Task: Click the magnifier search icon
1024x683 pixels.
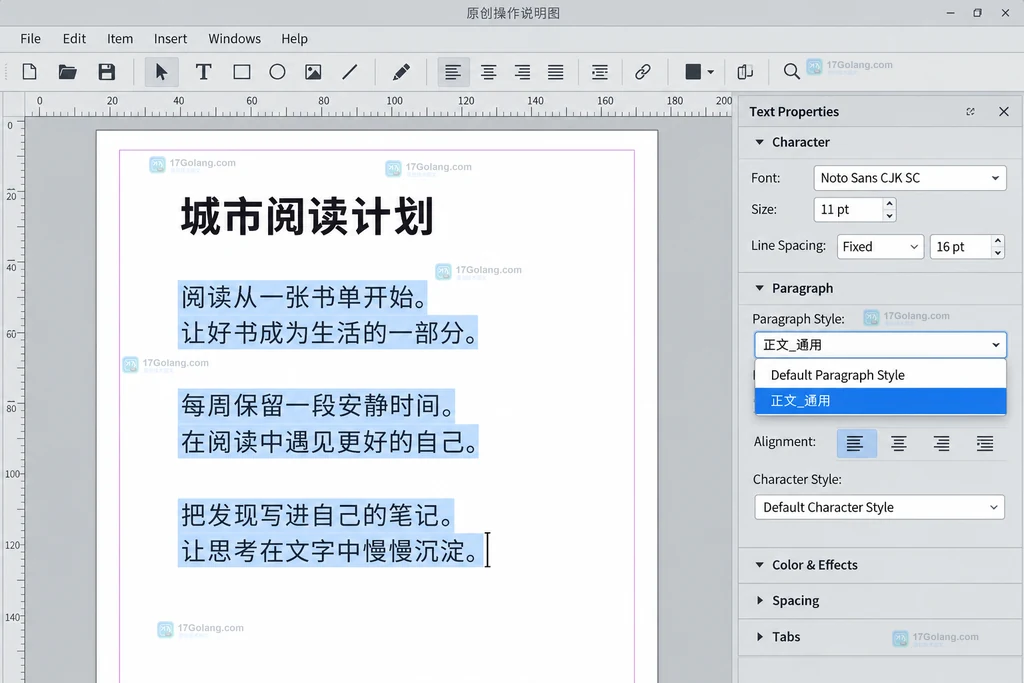Action: point(791,72)
